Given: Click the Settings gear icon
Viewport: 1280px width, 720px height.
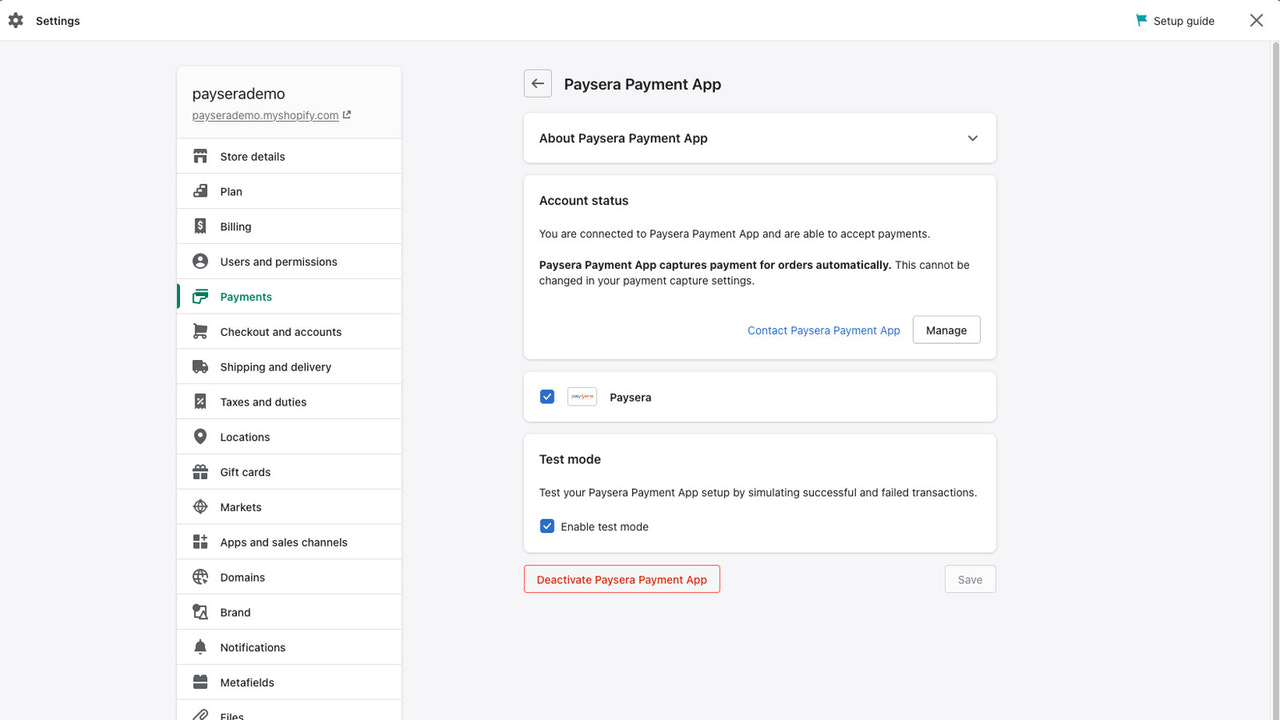Looking at the screenshot, I should pos(16,20).
